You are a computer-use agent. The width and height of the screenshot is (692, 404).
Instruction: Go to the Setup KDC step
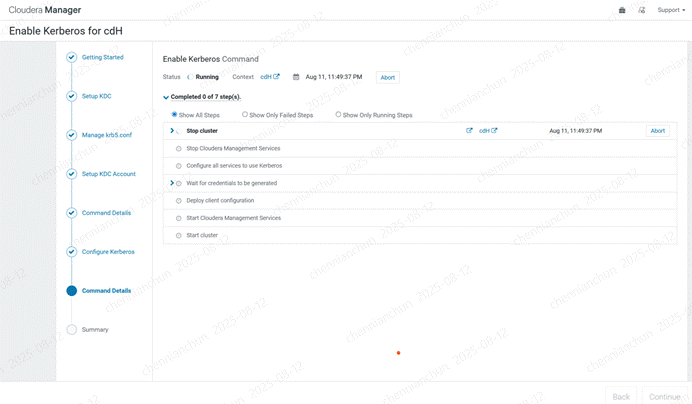(x=97, y=96)
